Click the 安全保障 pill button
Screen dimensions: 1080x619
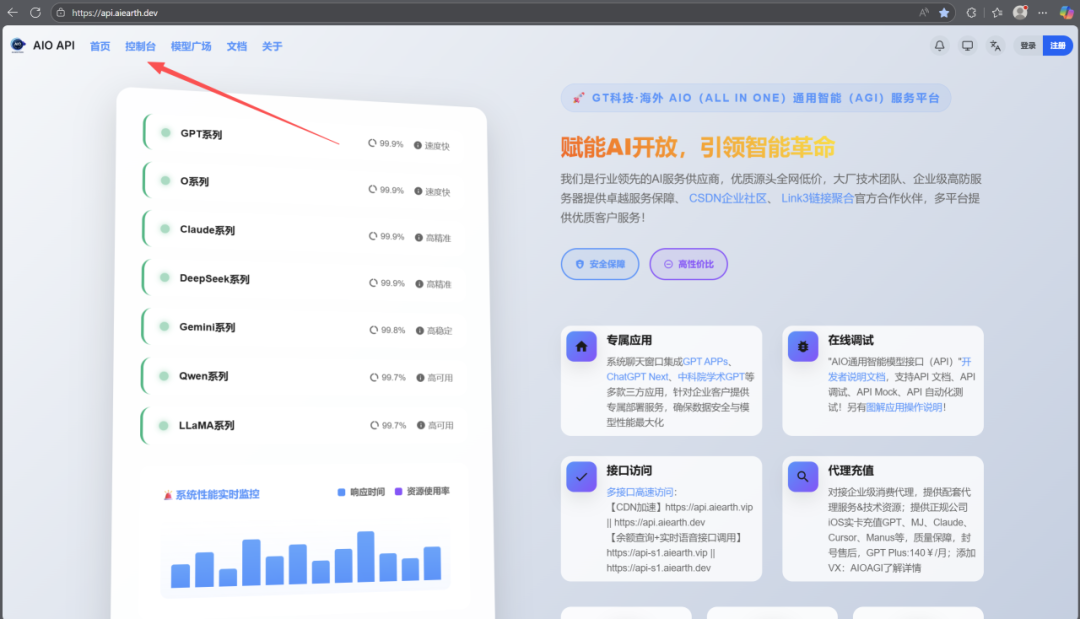click(599, 264)
